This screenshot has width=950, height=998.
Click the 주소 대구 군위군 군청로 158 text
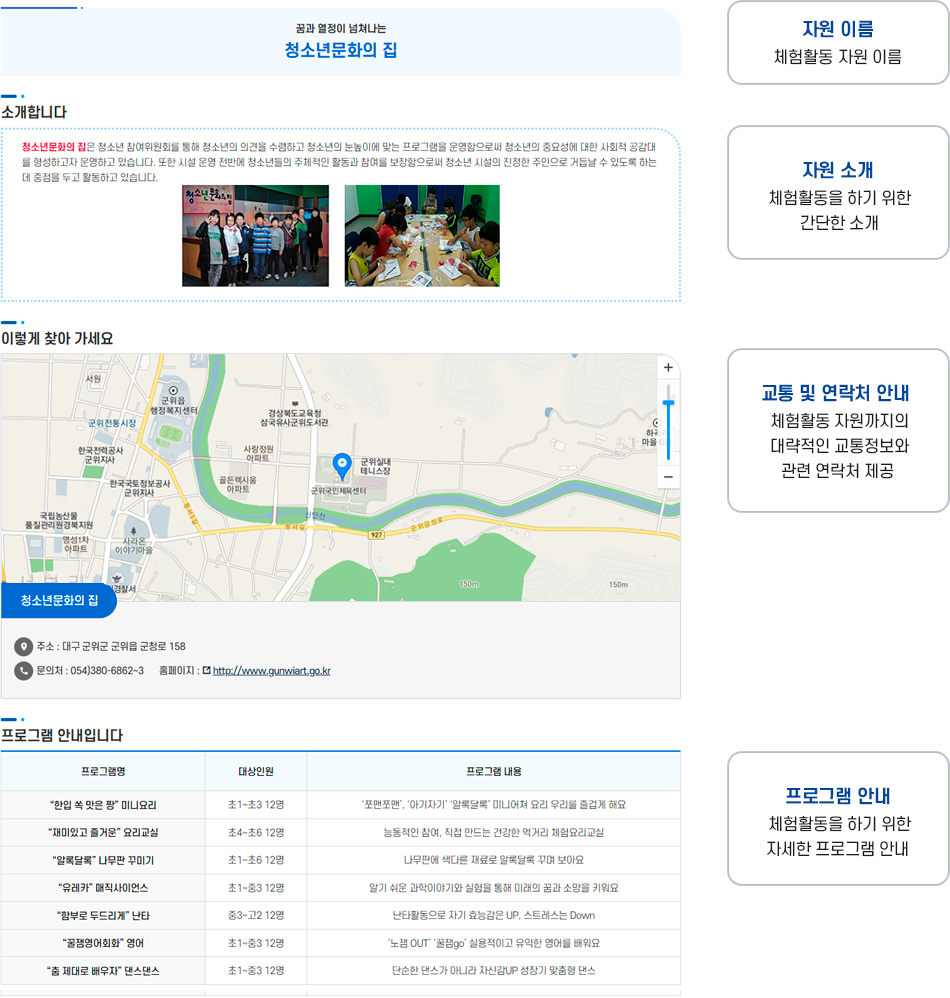(x=111, y=647)
